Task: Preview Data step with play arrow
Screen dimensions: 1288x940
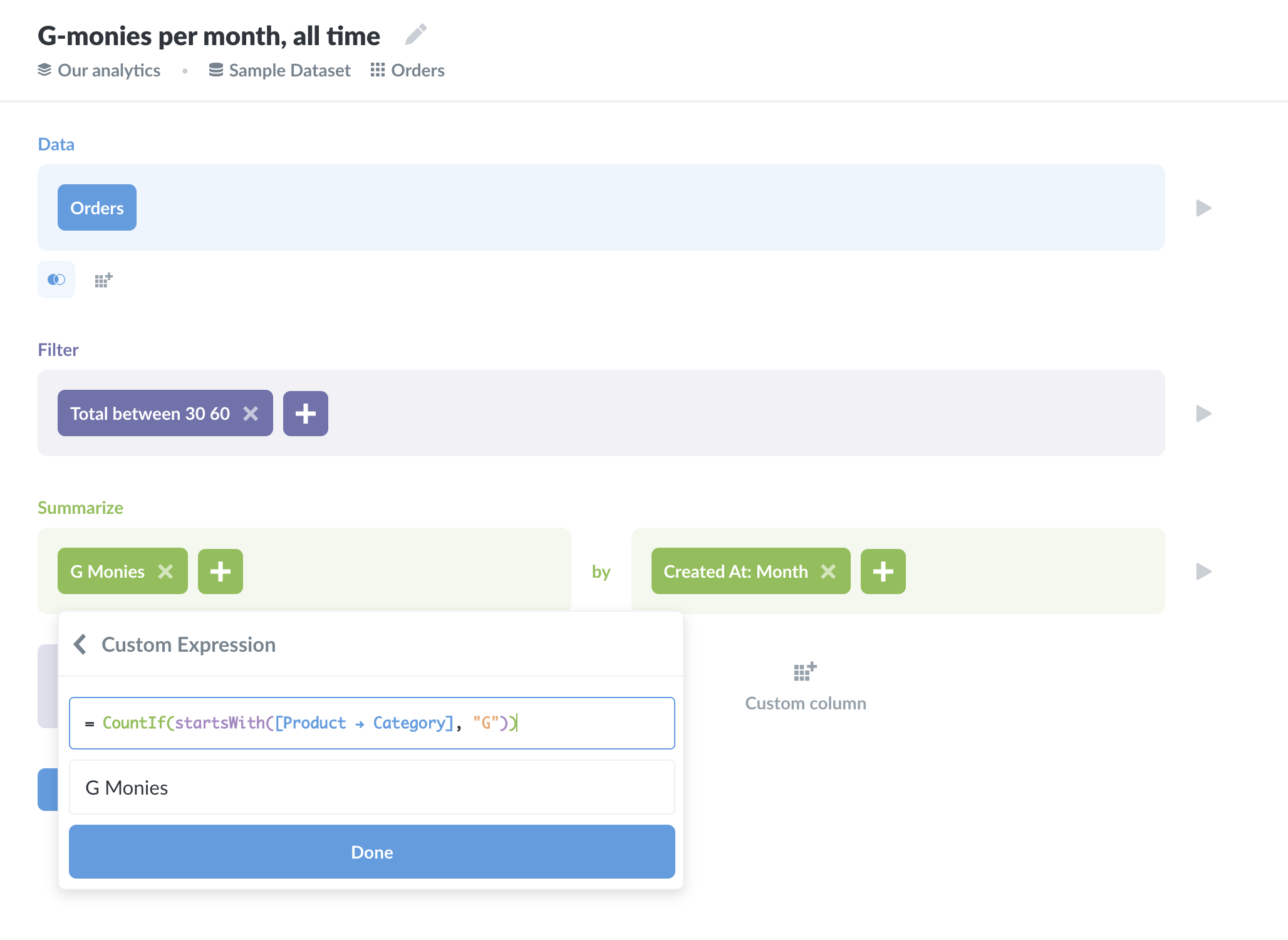Action: pos(1203,208)
